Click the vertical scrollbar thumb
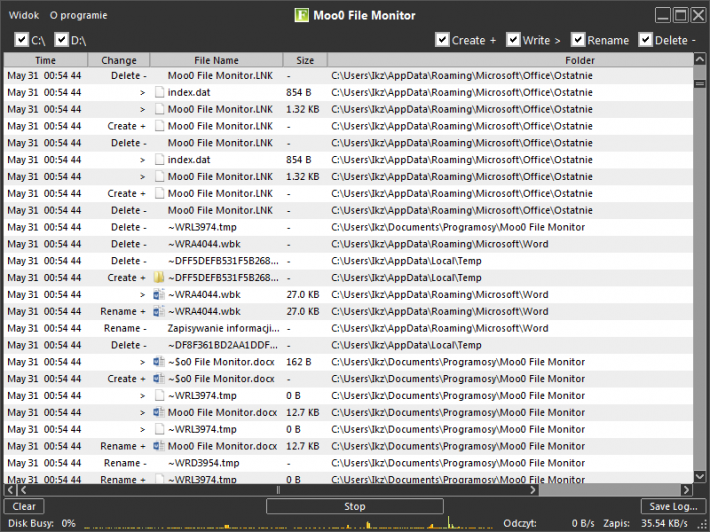The image size is (710, 532). tap(700, 84)
